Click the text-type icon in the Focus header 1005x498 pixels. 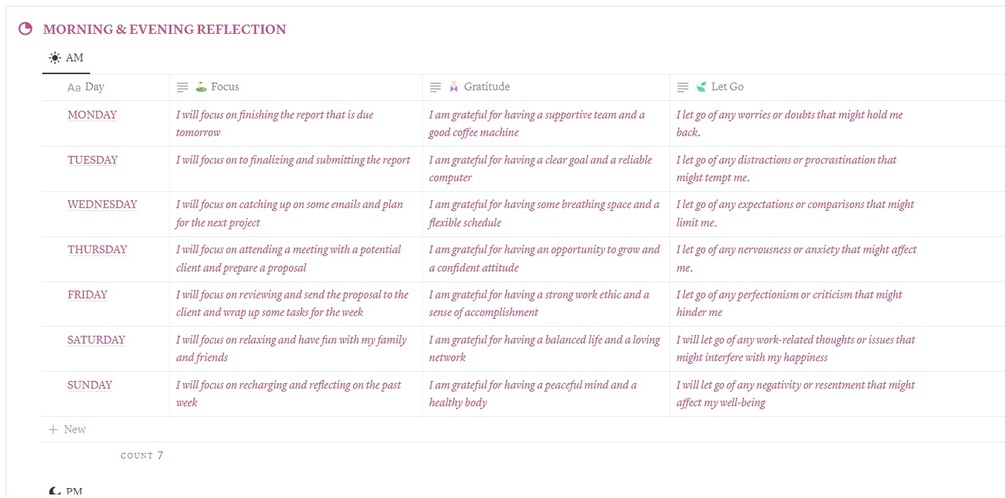point(183,88)
